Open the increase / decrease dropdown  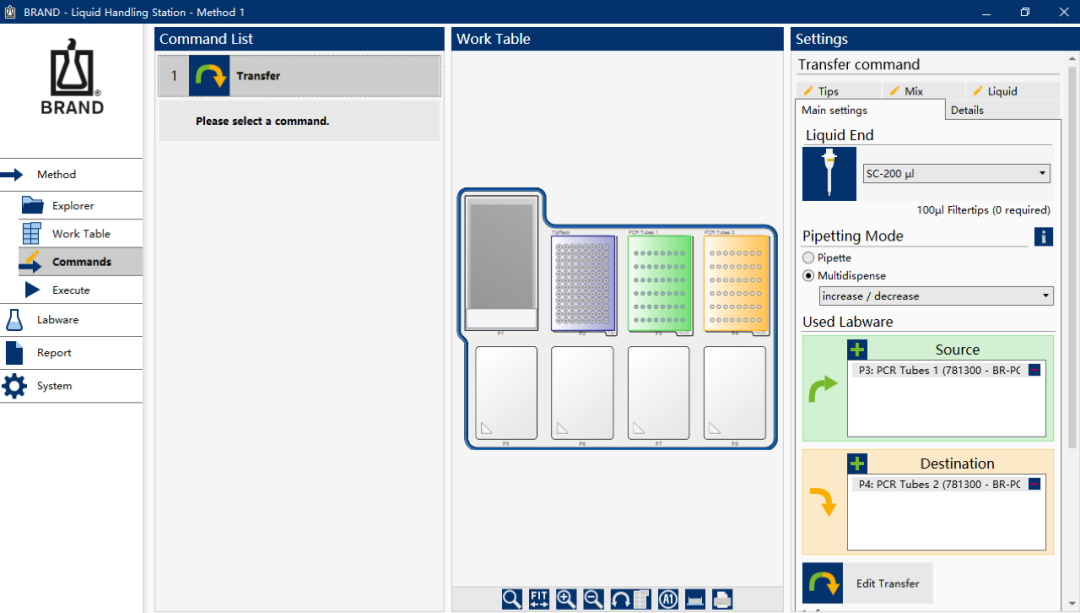(935, 296)
